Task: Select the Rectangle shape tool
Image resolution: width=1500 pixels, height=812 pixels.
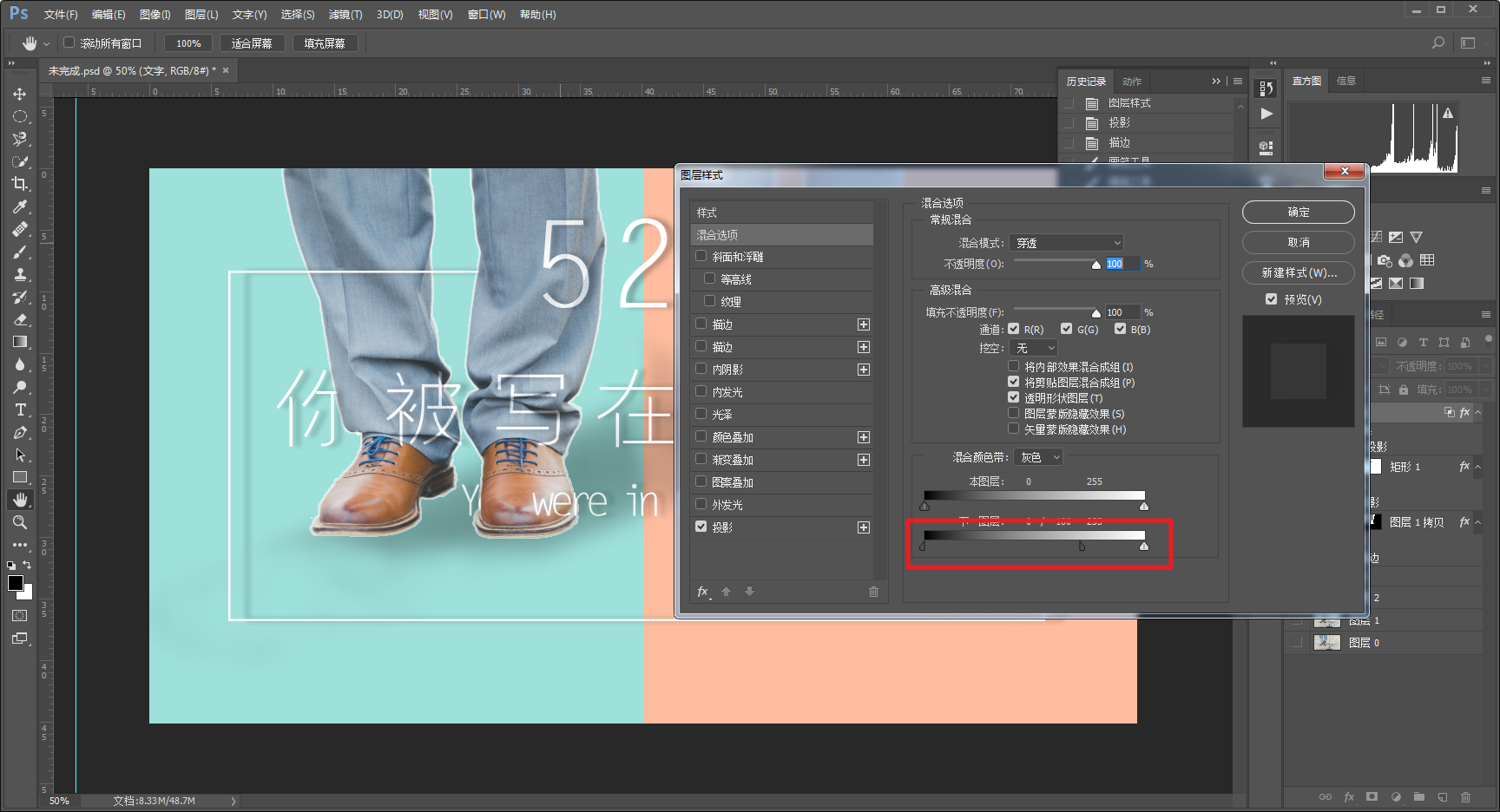Action: click(19, 477)
